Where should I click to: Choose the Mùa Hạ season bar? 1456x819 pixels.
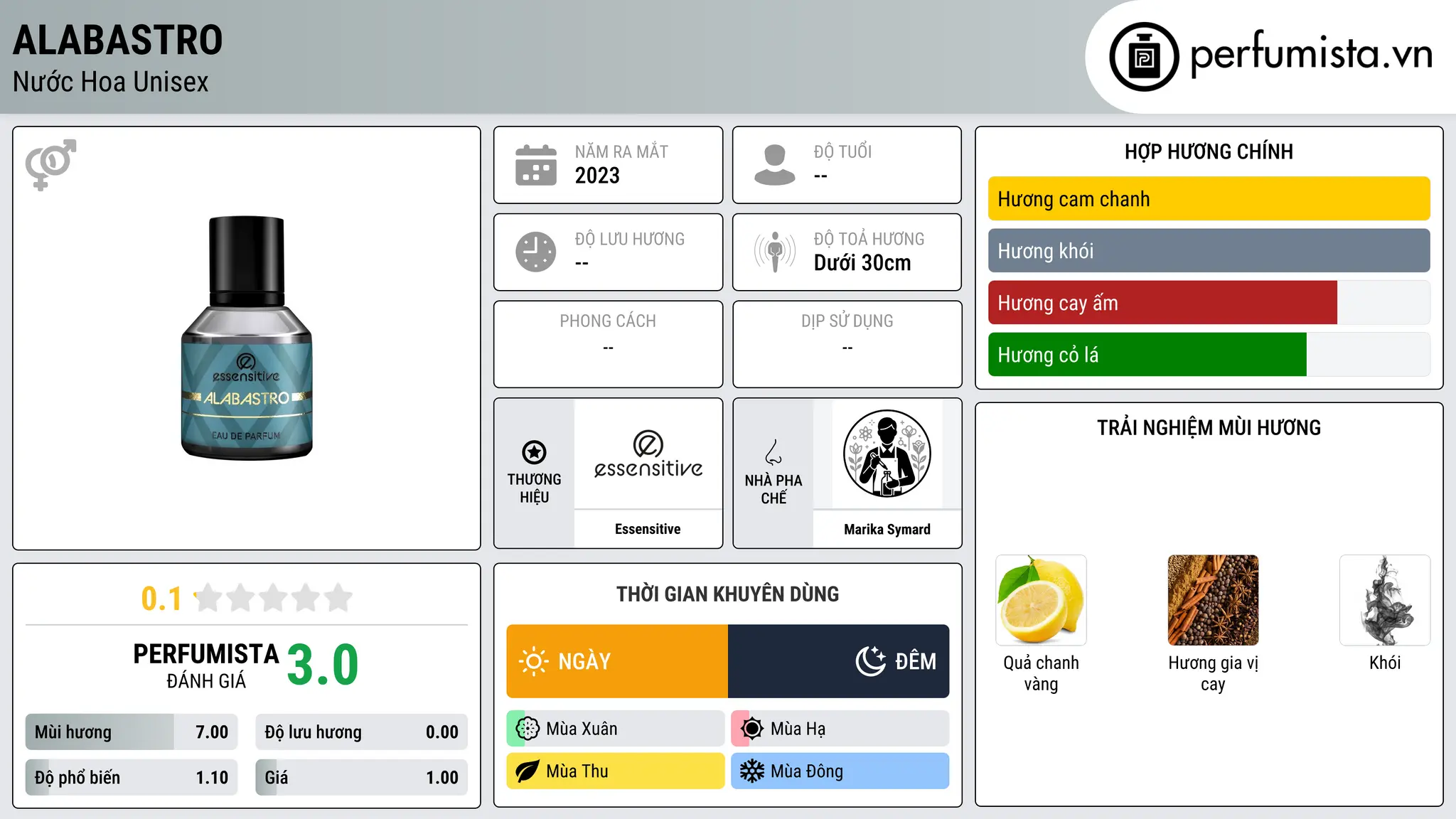coord(840,729)
